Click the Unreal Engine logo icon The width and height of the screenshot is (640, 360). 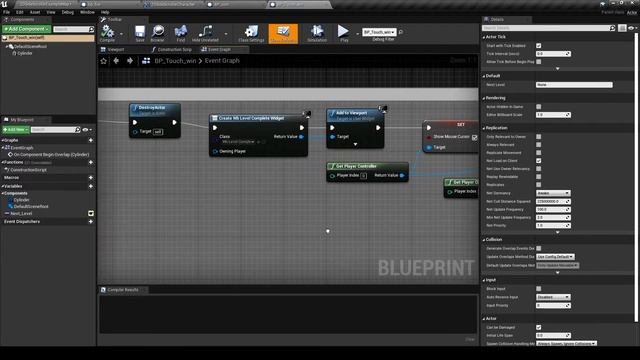pos(4,4)
